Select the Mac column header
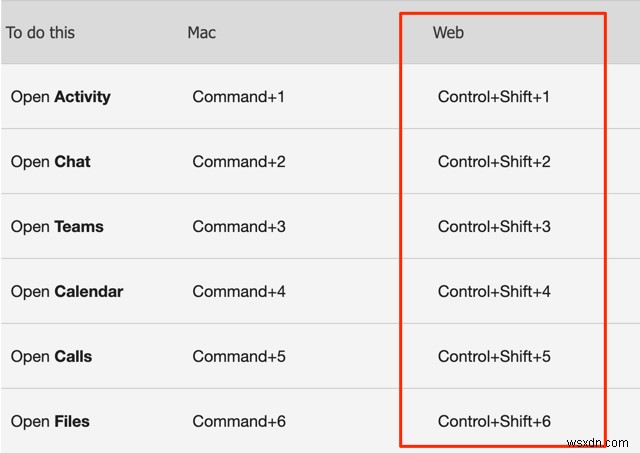The image size is (640, 453). tap(201, 33)
